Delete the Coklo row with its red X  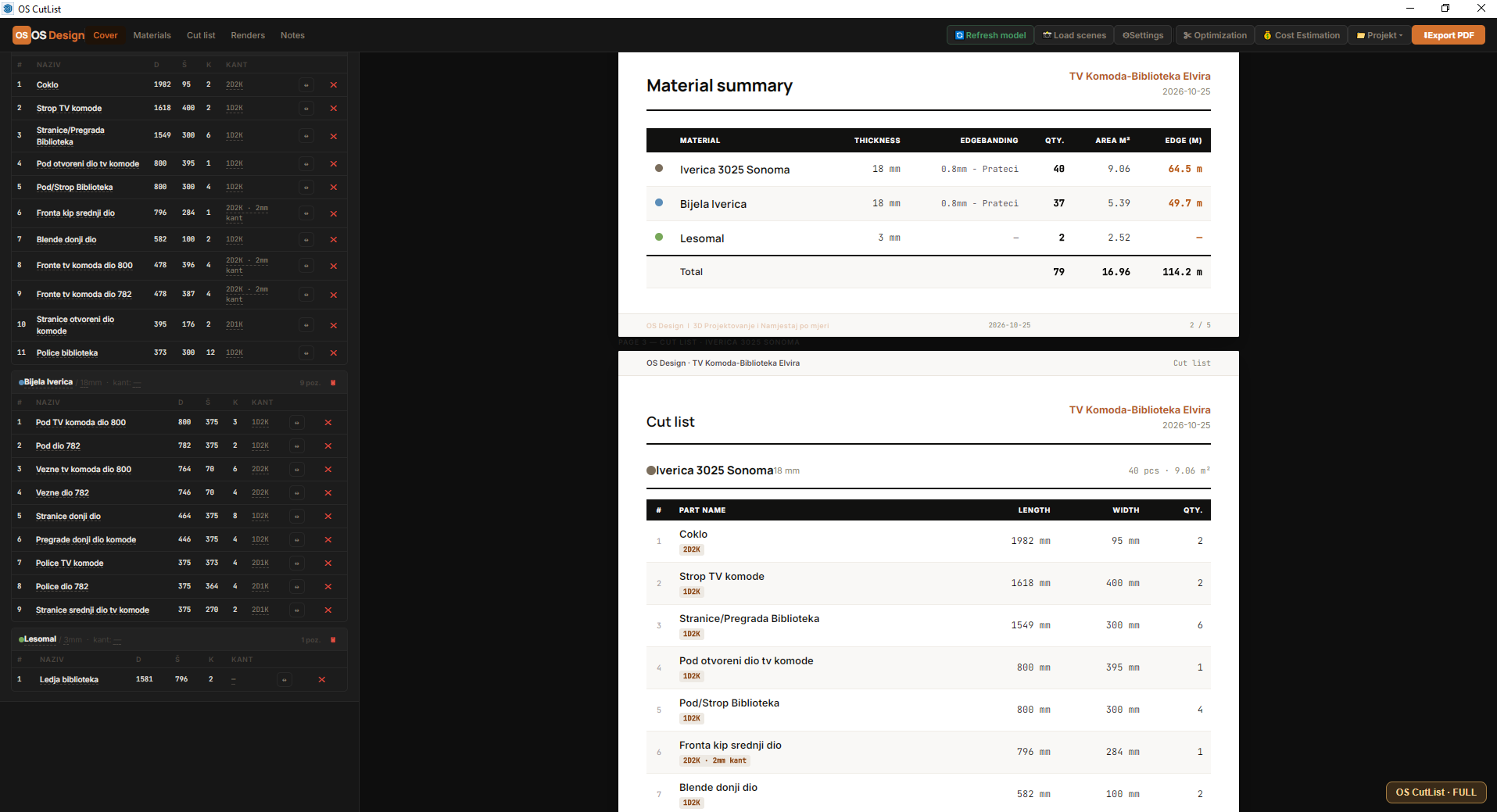[334, 85]
